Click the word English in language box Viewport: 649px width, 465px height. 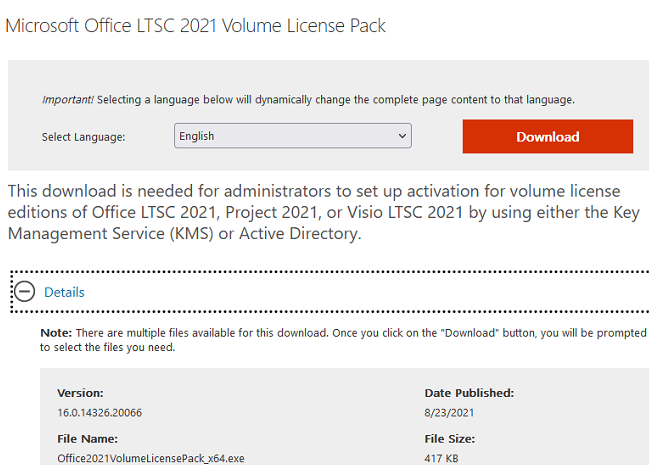point(197,136)
